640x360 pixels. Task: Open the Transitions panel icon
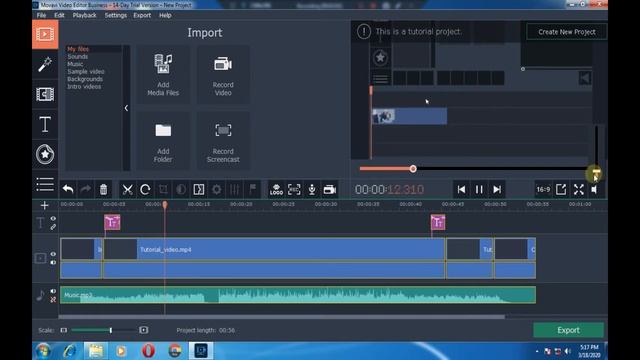[45, 94]
